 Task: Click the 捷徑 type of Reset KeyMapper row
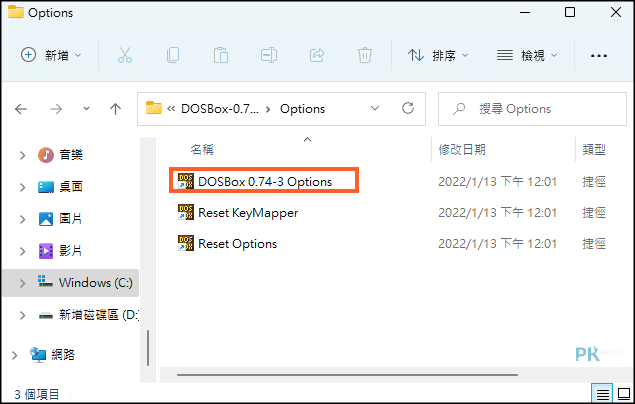click(594, 213)
